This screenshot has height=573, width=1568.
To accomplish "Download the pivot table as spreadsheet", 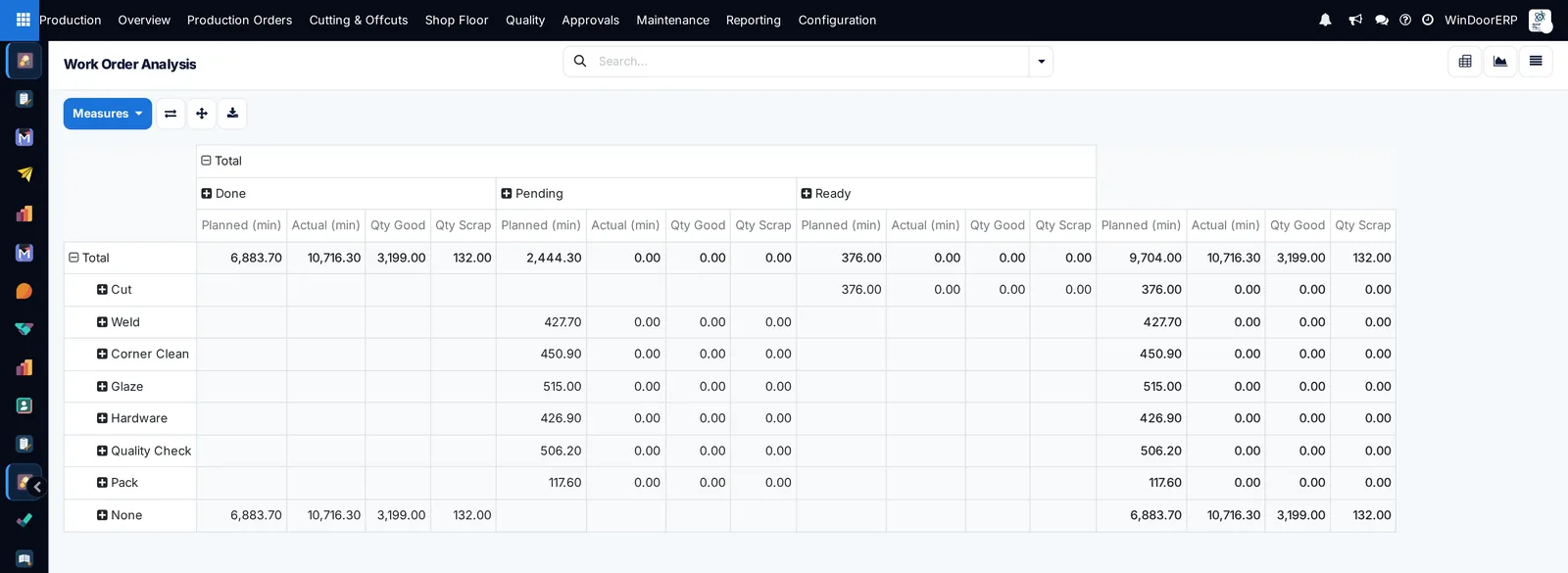I will pyautogui.click(x=232, y=114).
